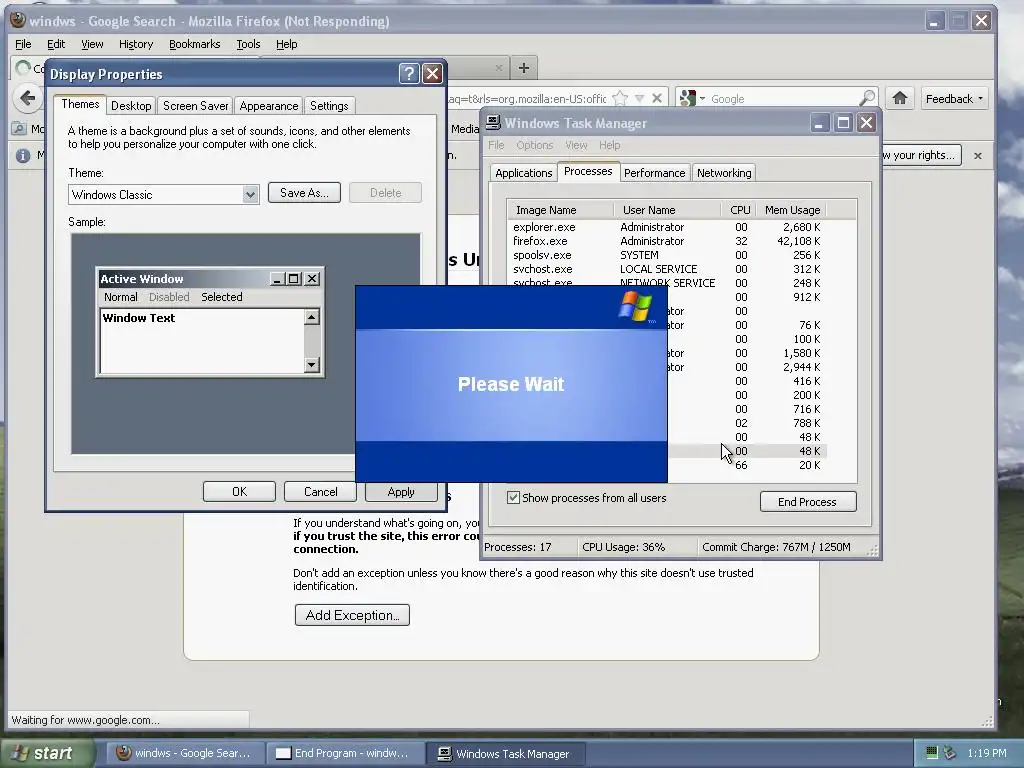Select spoolsv.exe process row
The height and width of the screenshot is (768, 1024).
coord(667,255)
